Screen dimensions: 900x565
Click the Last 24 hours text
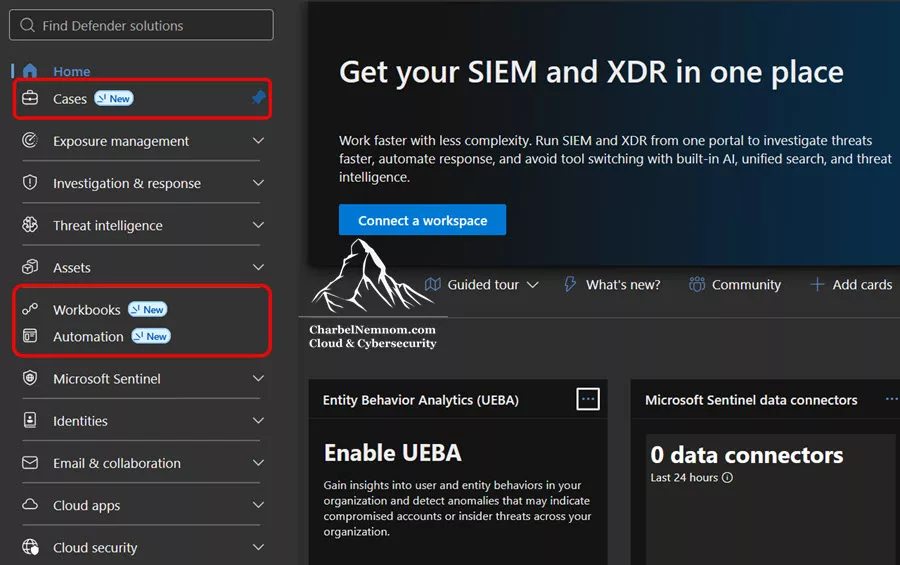pos(684,478)
